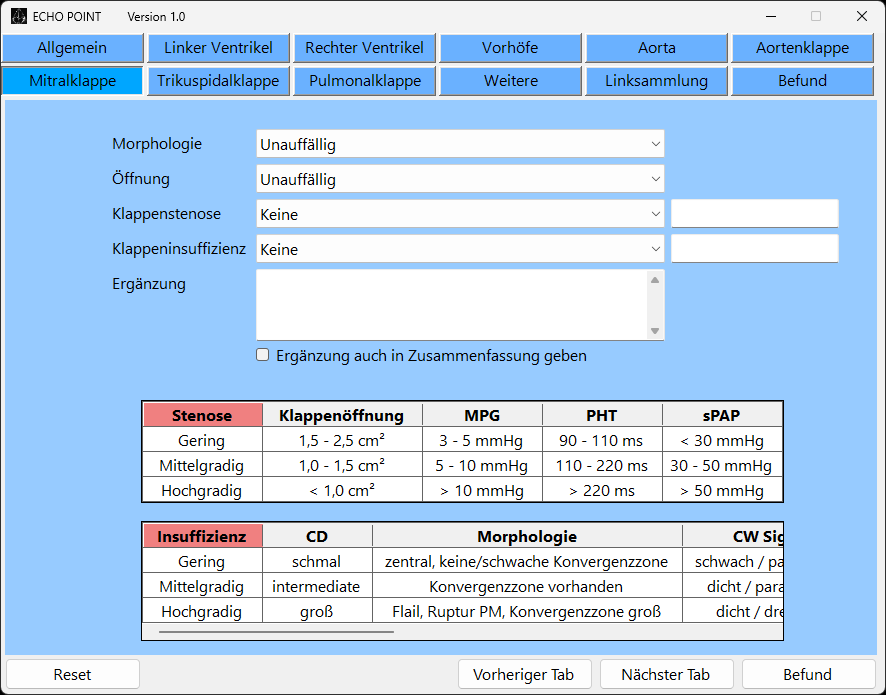The height and width of the screenshot is (695, 886).
Task: Focus the text field beside Klappeninsuffizienz
Action: [x=754, y=249]
